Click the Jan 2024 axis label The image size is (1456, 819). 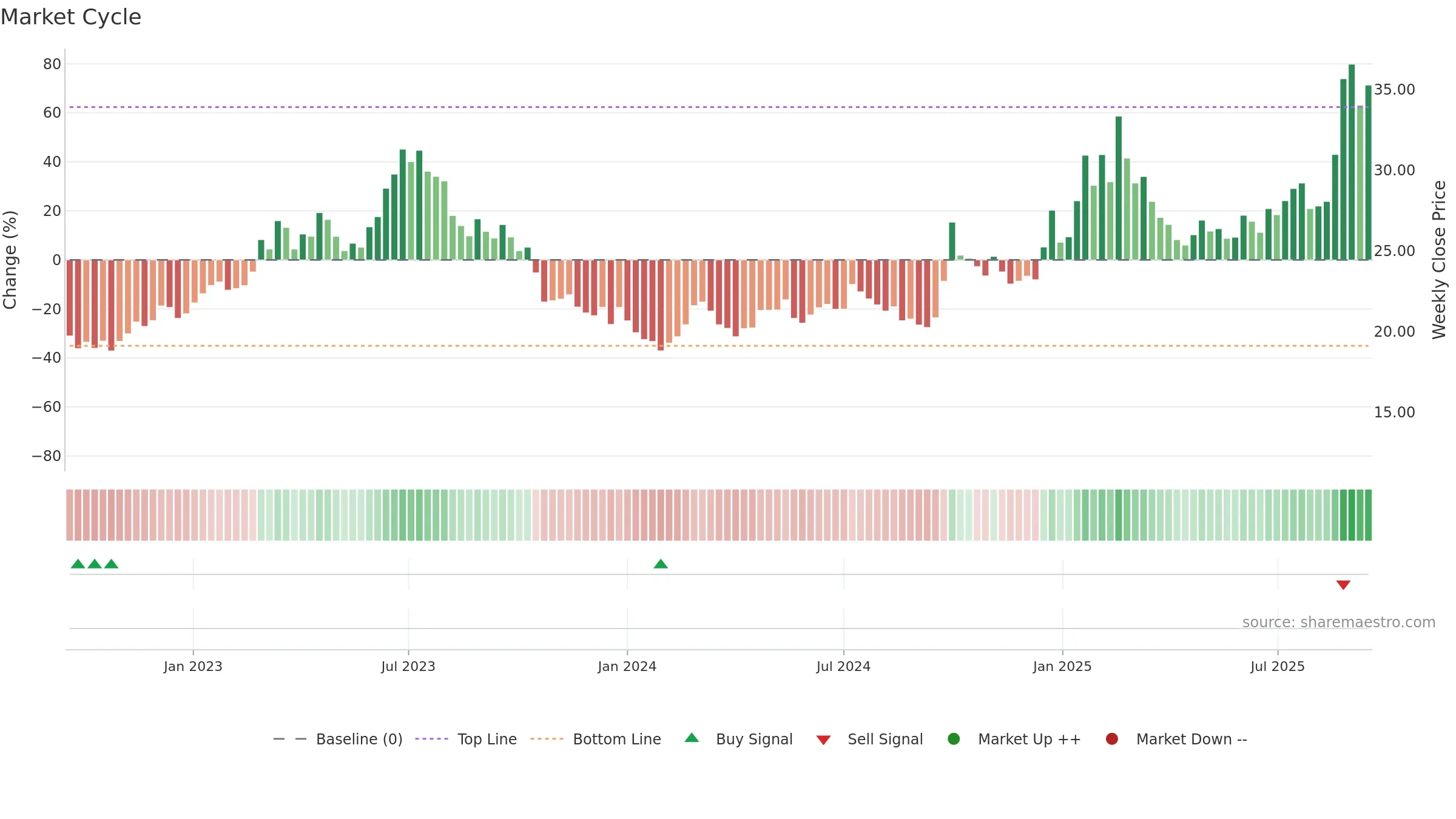(627, 666)
